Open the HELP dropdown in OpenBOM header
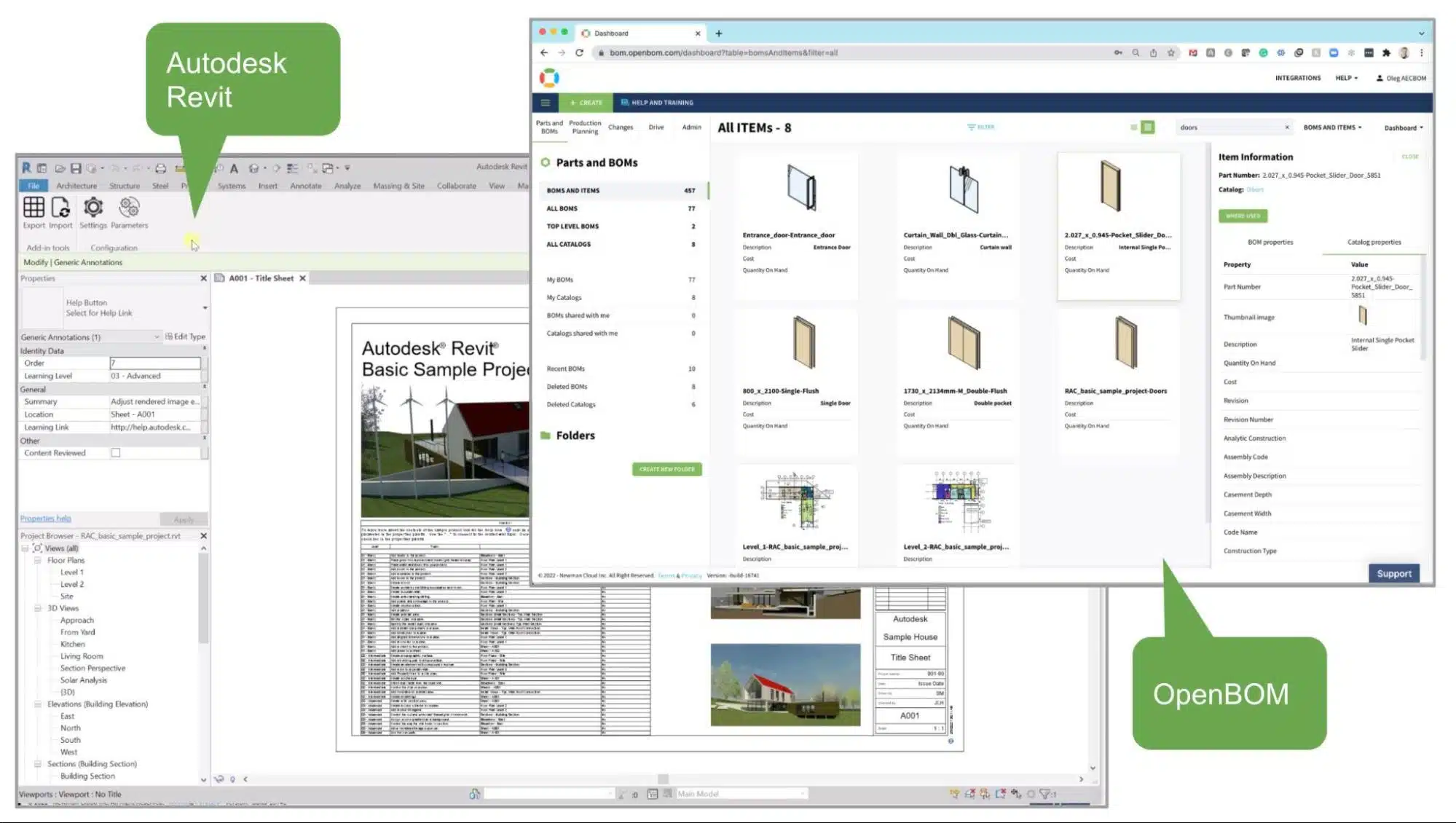 (x=1346, y=78)
